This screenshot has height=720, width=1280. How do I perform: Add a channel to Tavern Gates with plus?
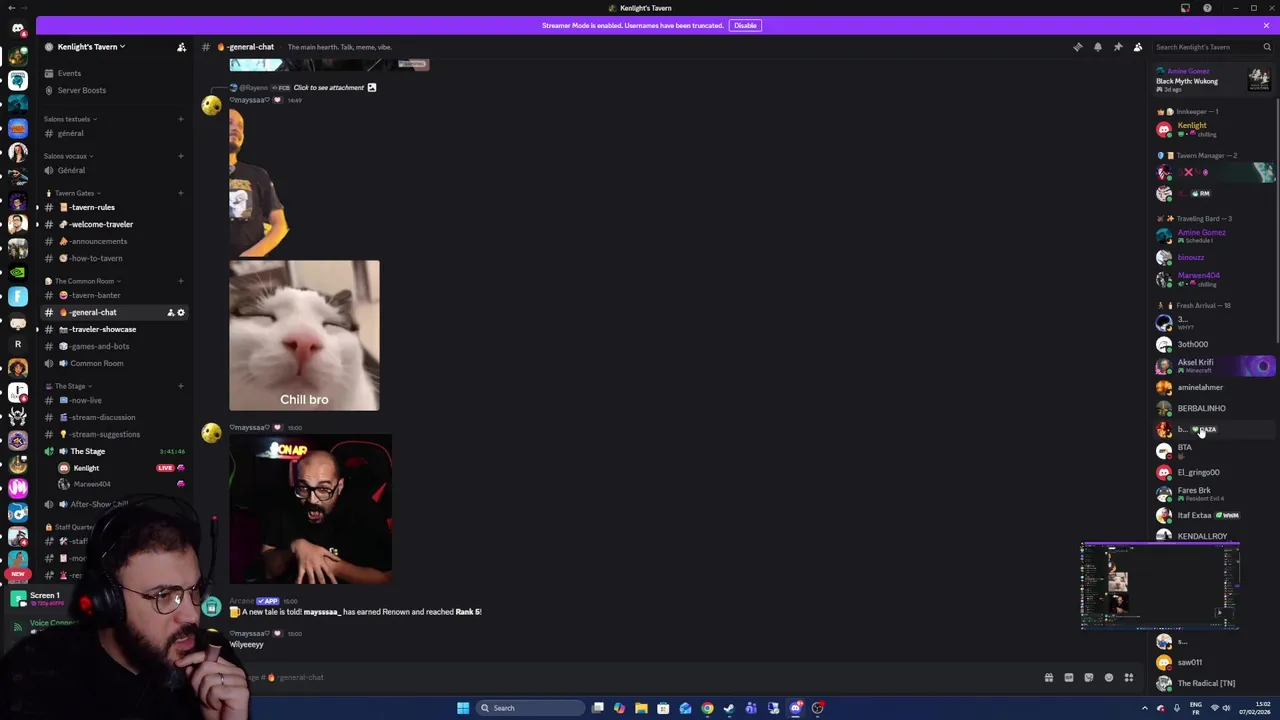pyautogui.click(x=181, y=193)
